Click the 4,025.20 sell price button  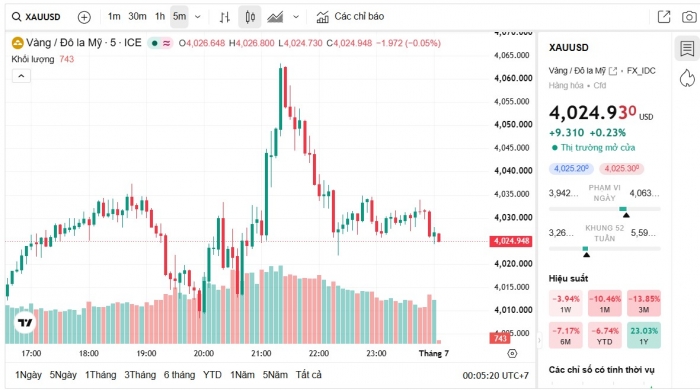571,168
